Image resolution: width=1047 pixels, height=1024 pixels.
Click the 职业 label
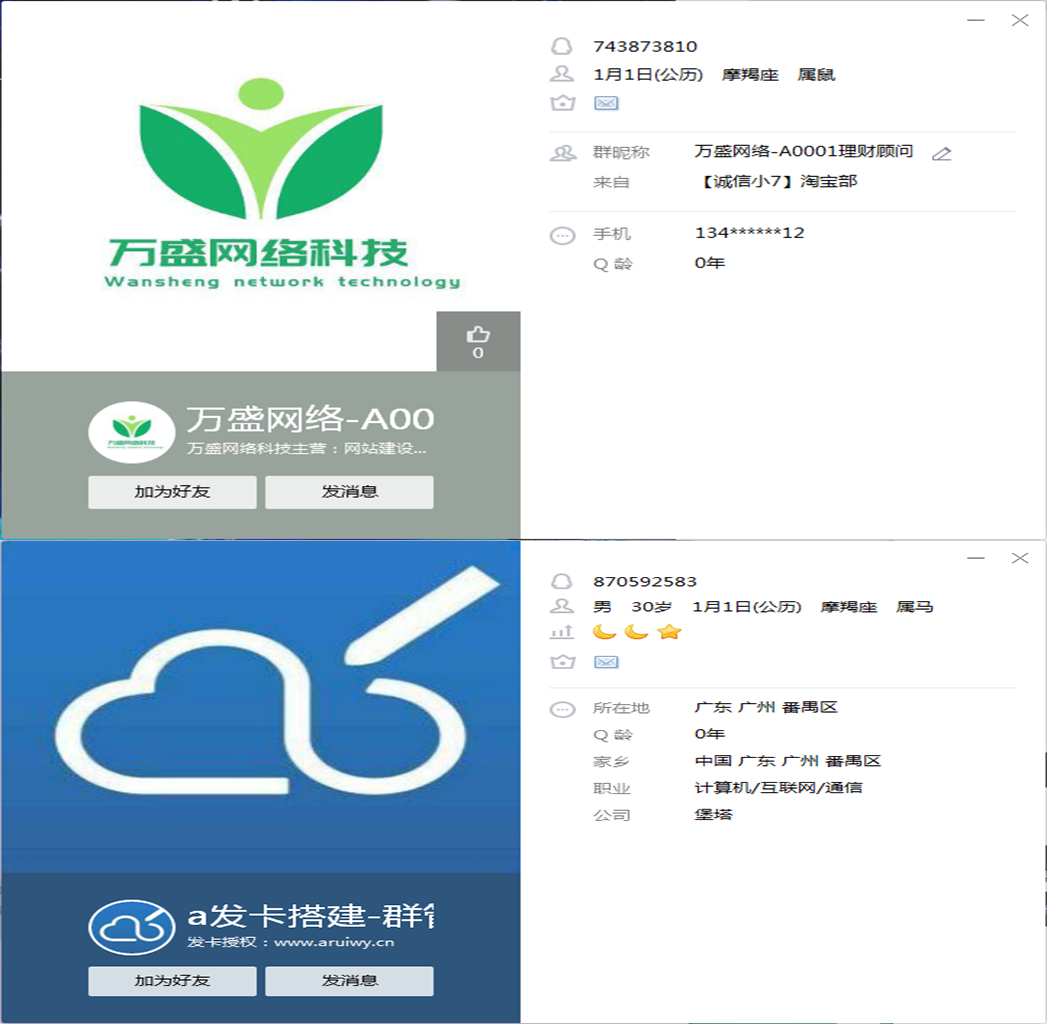[612, 788]
